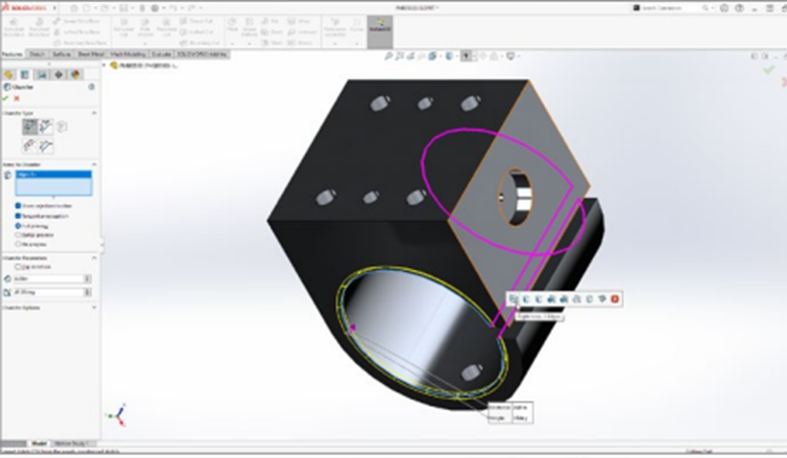Open Chamfer help icon in panel header
Screen dimensions: 787x458
91,87
